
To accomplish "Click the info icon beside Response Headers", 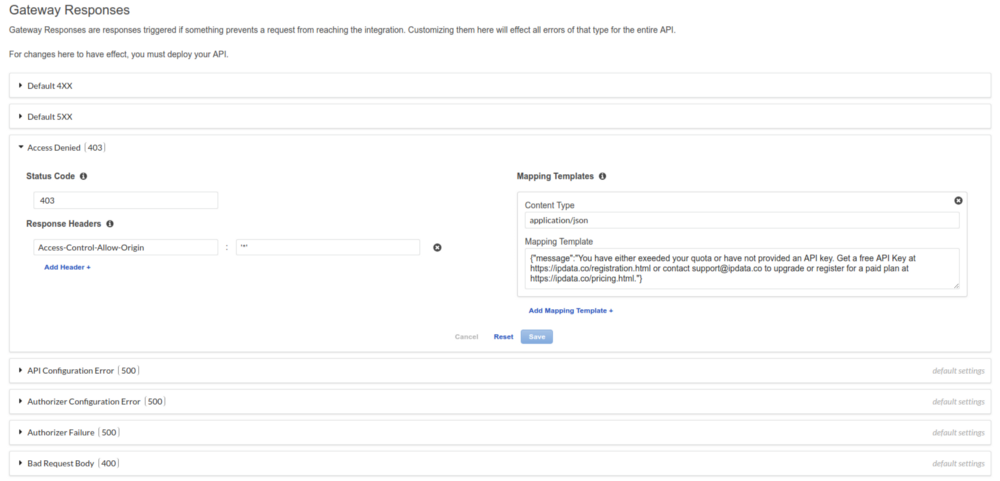I will point(110,224).
